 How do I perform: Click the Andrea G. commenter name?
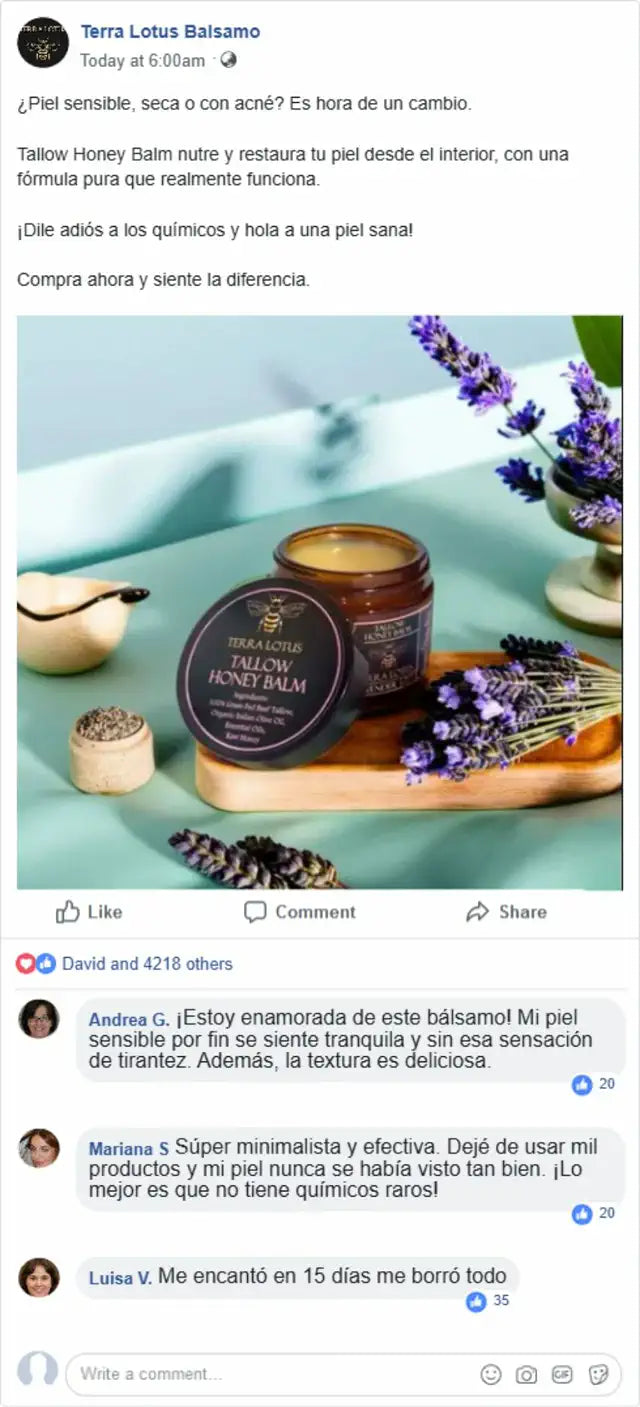click(129, 1020)
